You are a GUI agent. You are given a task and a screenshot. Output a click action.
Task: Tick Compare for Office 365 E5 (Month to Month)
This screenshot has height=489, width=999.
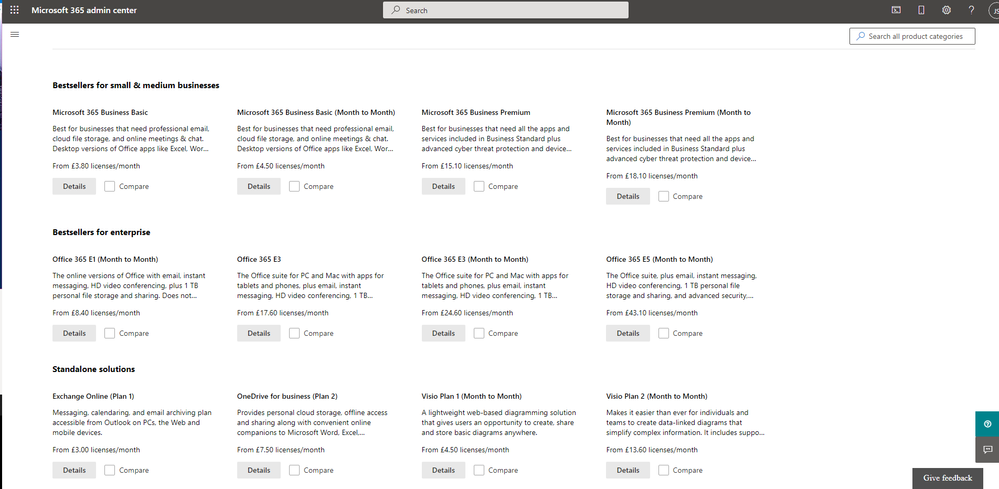(x=663, y=333)
